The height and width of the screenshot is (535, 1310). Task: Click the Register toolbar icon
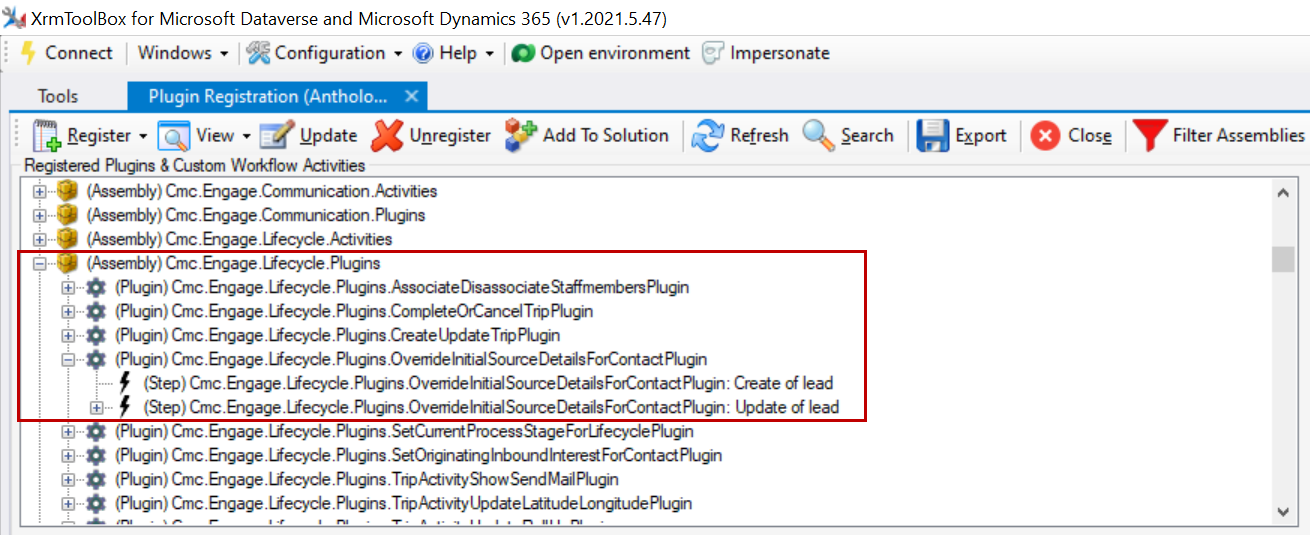click(x=47, y=135)
